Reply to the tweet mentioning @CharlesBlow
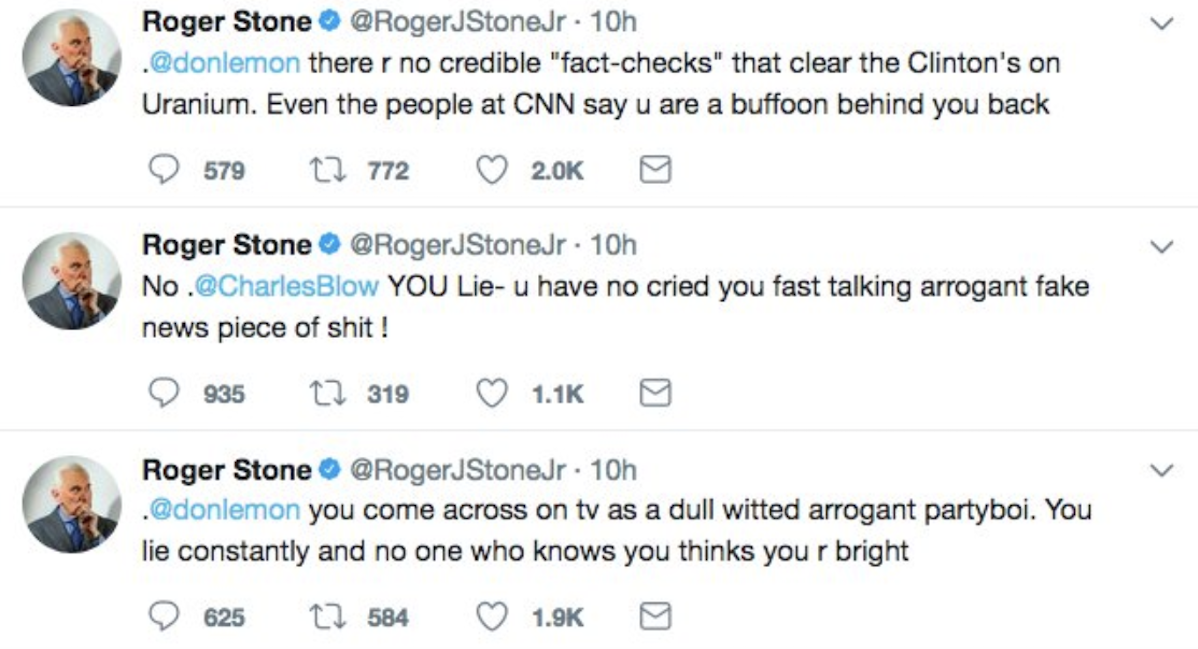 (164, 394)
